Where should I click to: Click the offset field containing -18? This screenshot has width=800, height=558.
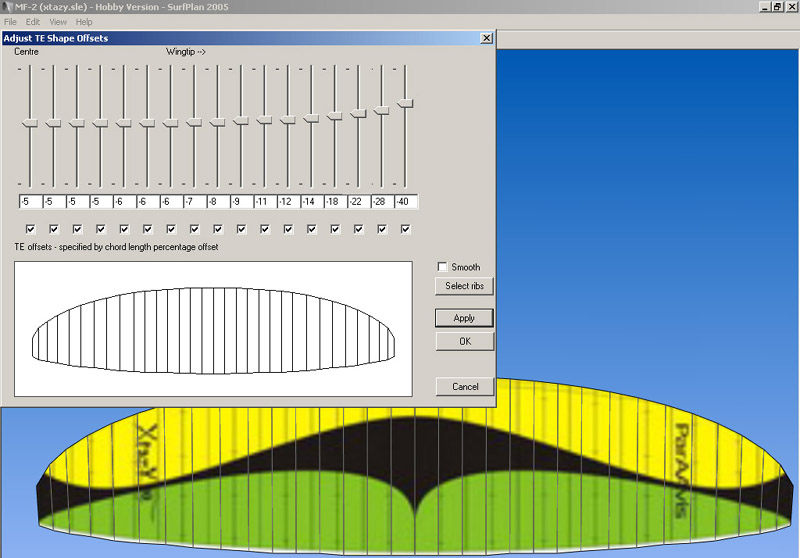335,202
